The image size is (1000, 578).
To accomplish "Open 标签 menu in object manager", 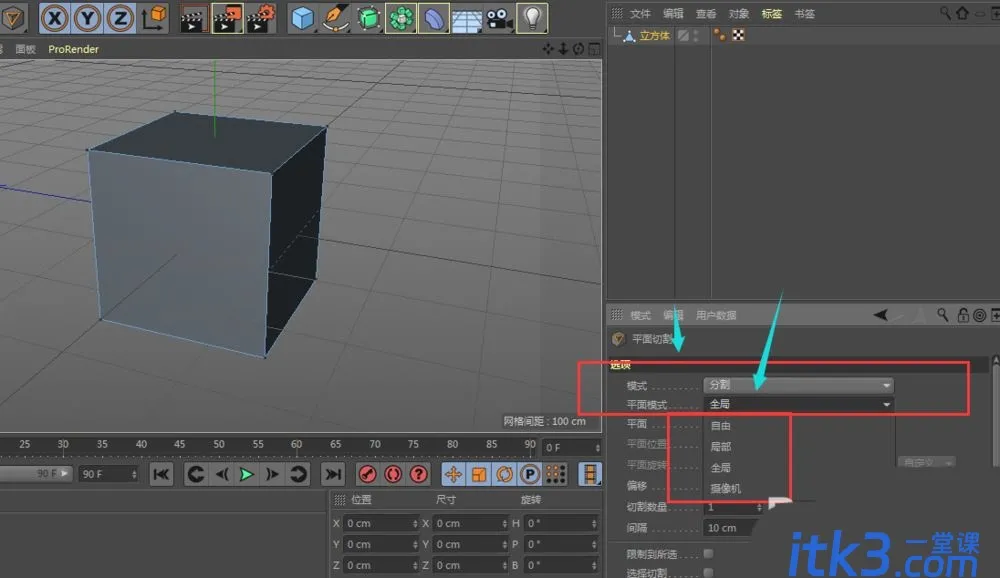I will [772, 13].
